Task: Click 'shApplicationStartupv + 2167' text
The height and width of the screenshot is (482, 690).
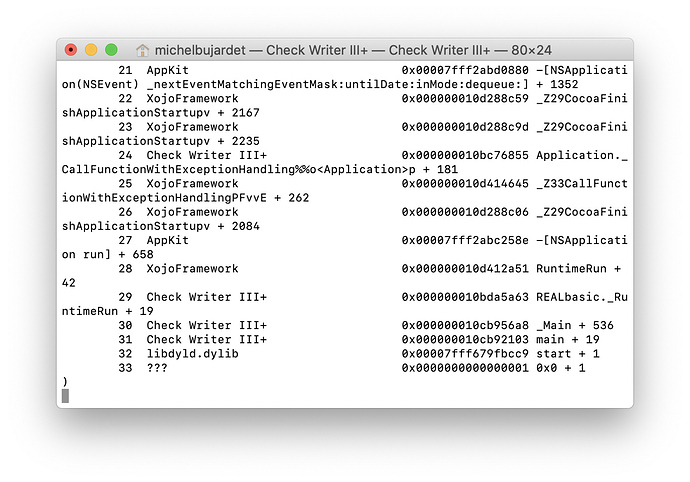Action: coord(161,113)
